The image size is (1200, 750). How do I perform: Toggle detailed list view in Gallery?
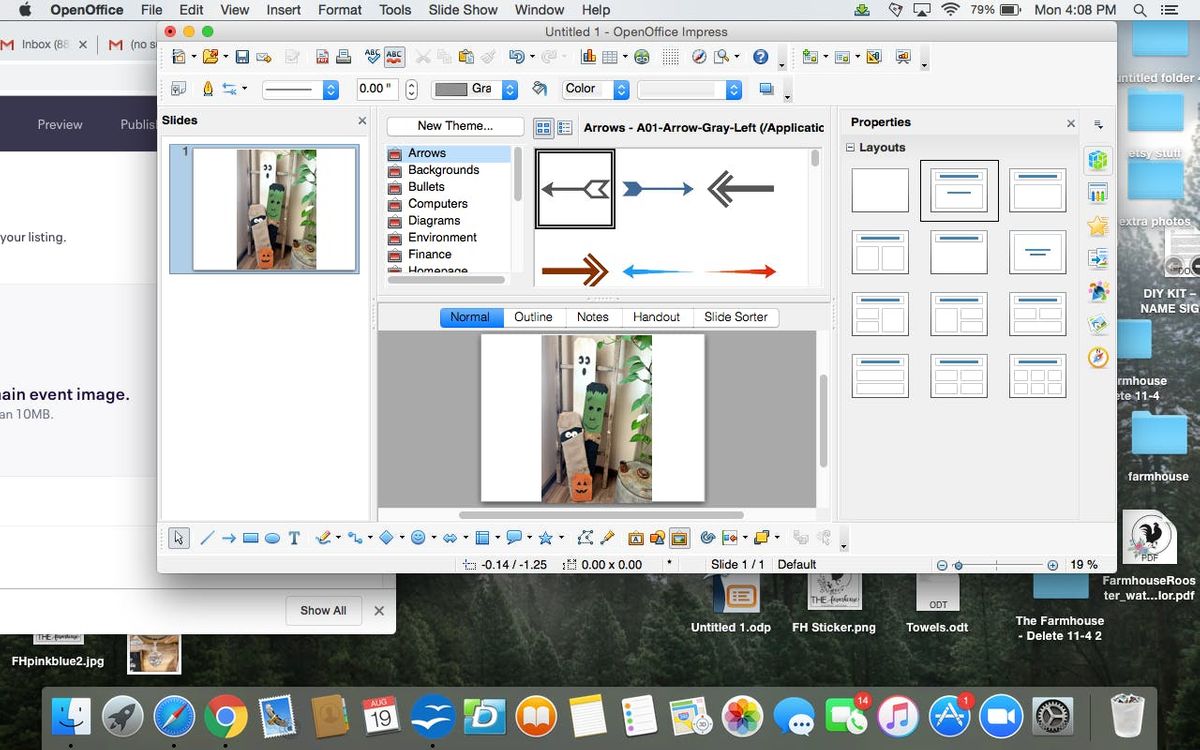click(x=565, y=128)
